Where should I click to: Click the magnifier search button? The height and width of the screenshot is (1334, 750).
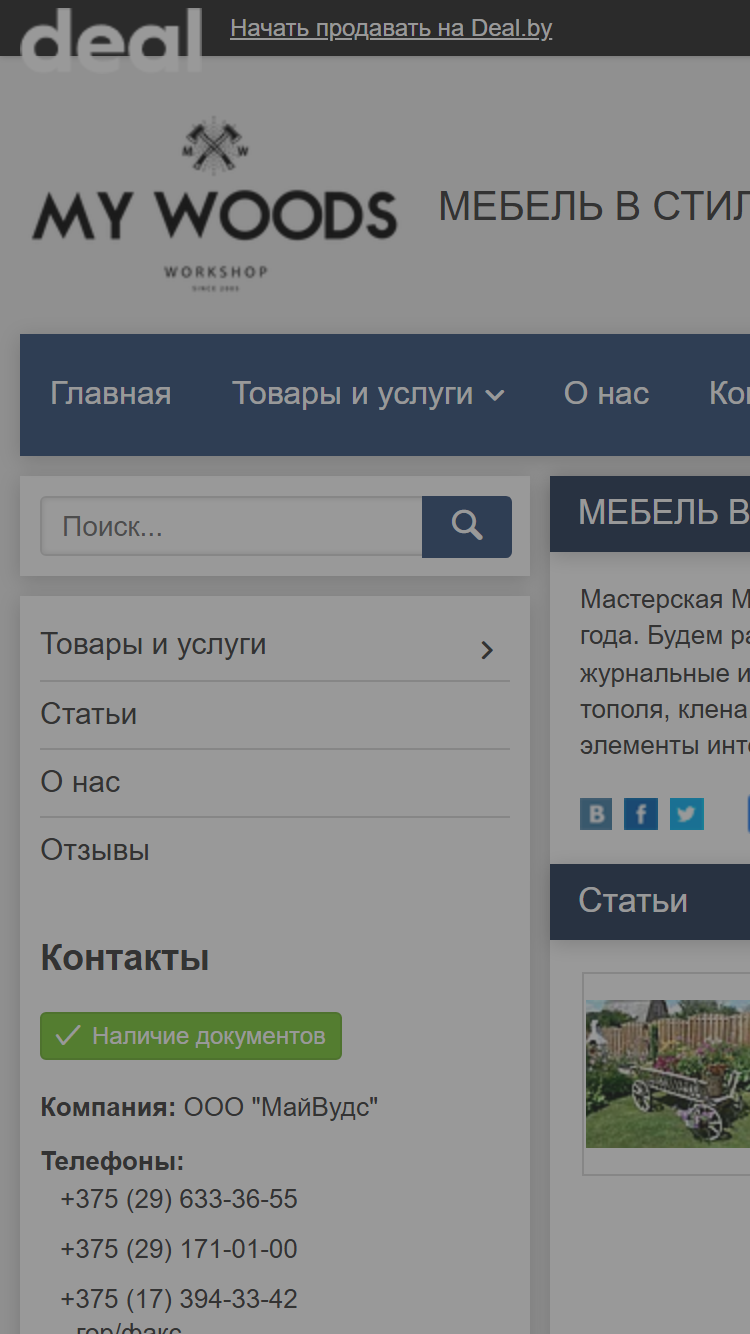coord(467,527)
